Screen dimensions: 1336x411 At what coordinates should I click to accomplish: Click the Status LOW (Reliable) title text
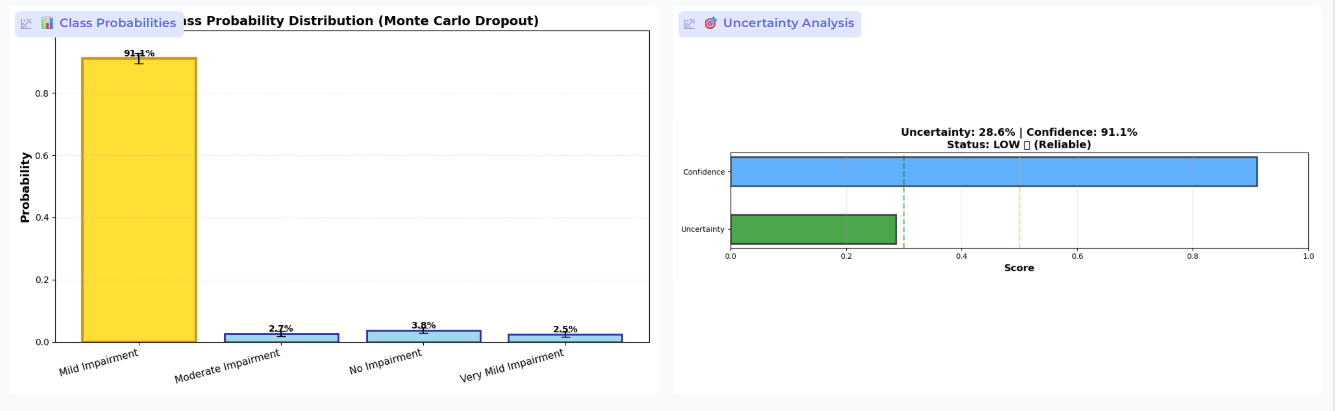(x=1019, y=145)
